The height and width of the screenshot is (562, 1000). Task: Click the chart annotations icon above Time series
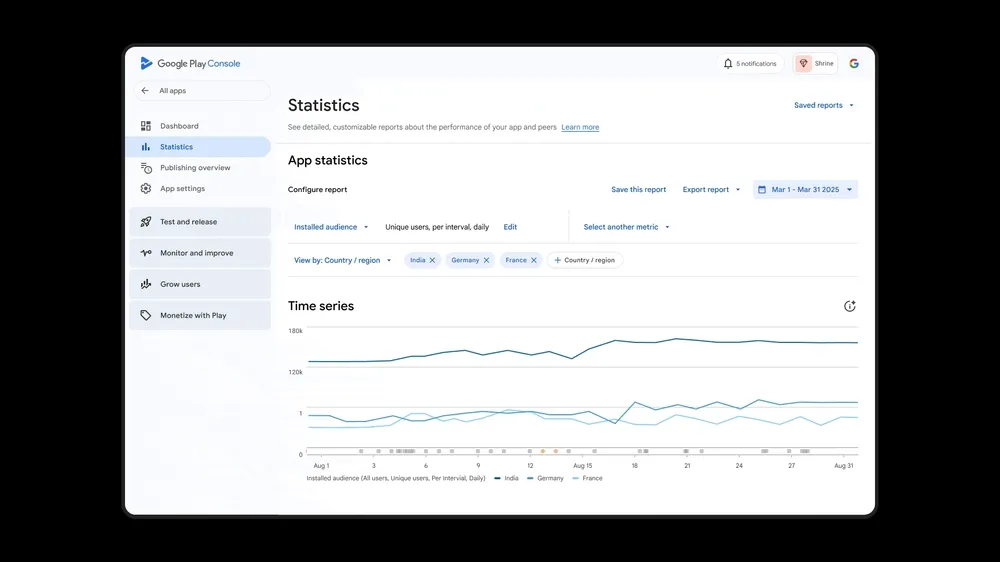(x=850, y=306)
